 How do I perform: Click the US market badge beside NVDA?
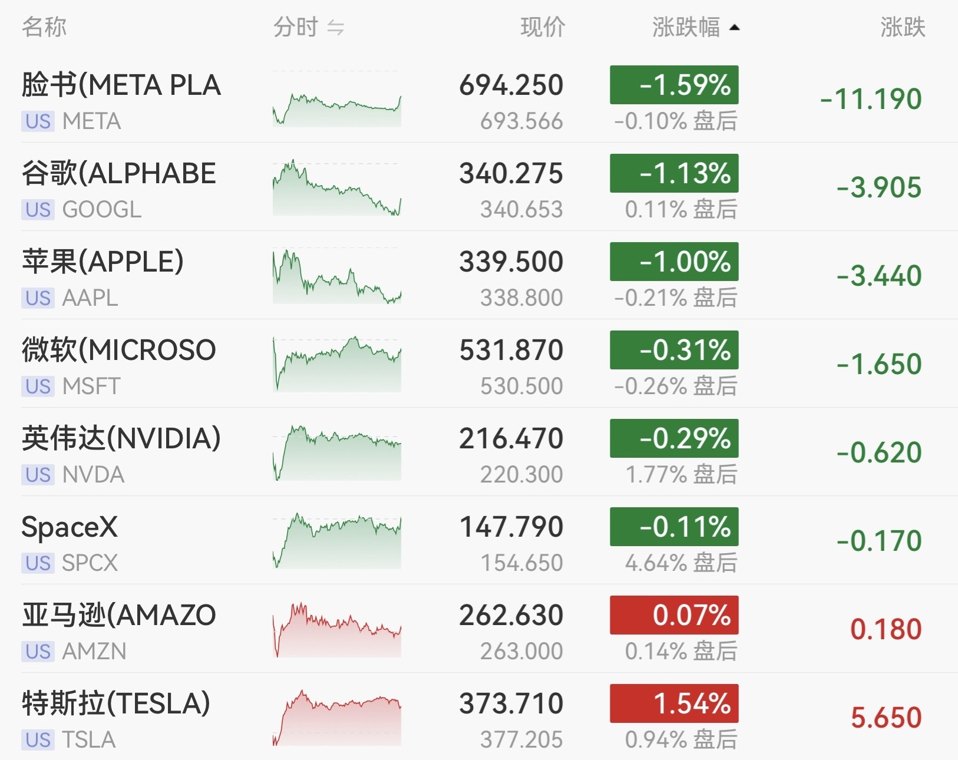[38, 475]
